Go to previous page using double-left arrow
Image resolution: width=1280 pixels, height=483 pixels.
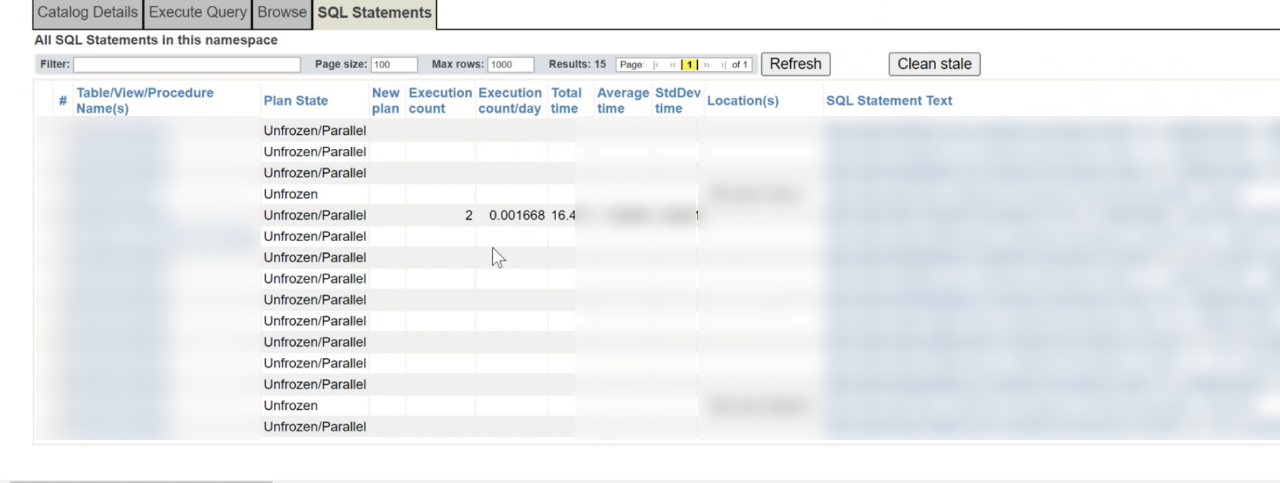(x=673, y=65)
